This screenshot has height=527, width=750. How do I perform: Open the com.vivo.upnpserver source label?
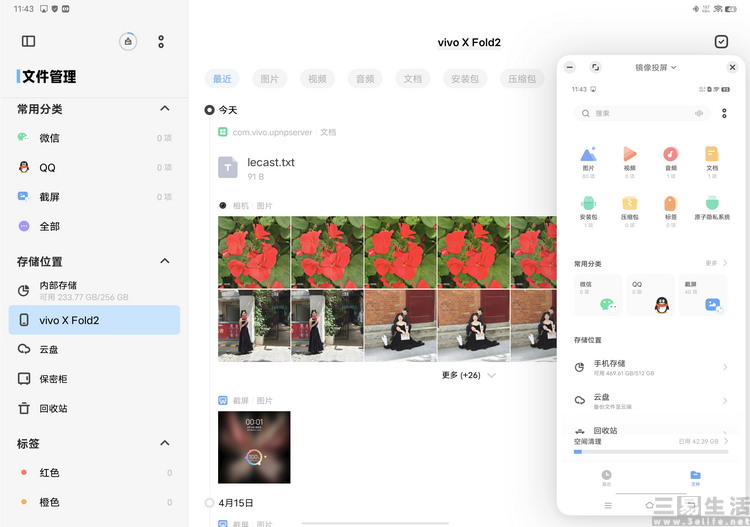click(x=272, y=132)
